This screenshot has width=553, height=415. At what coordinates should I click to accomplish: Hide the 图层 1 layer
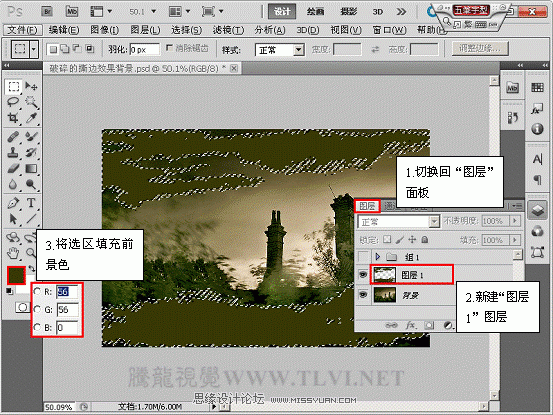click(363, 275)
